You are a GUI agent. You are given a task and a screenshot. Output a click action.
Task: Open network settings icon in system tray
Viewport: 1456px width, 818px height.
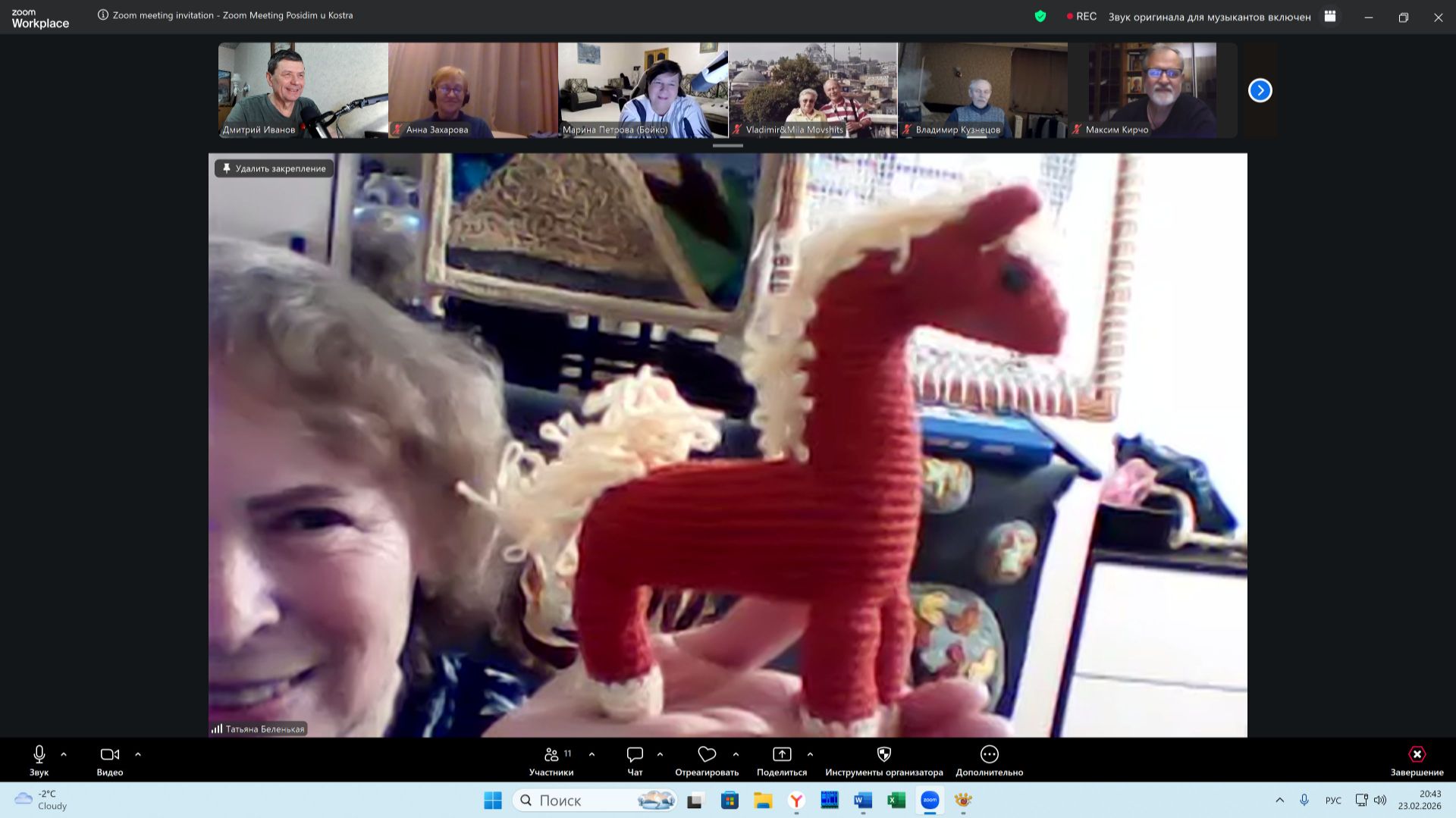click(1361, 800)
